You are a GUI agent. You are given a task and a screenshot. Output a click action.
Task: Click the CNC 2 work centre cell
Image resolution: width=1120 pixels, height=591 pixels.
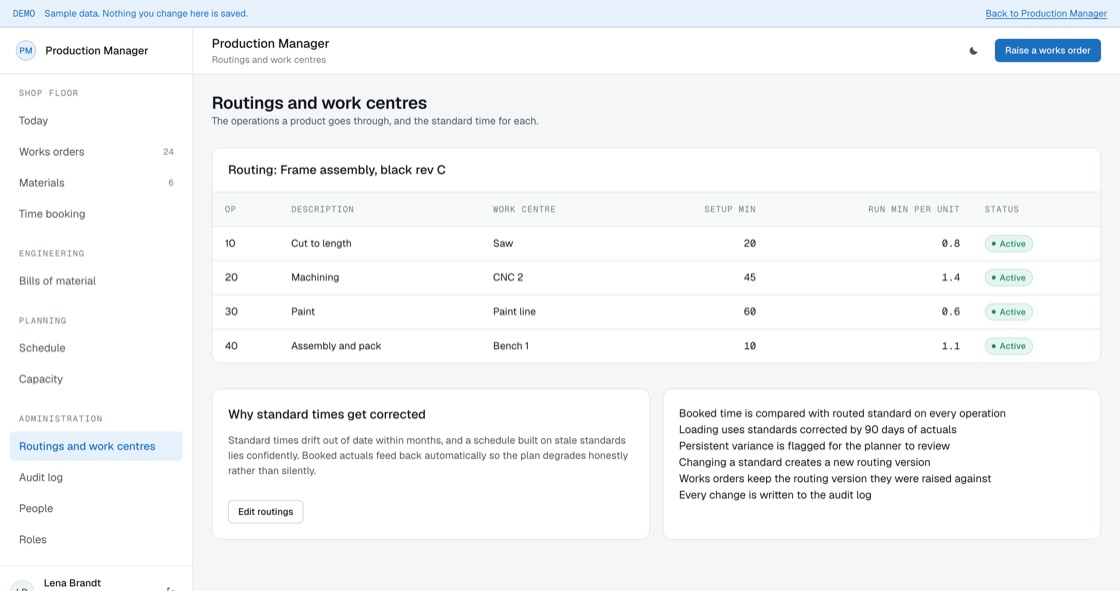(x=508, y=277)
